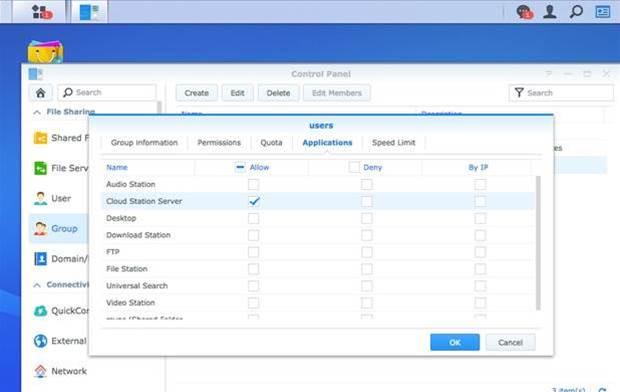
Task: Cancel the users group dialog
Action: pyautogui.click(x=510, y=343)
